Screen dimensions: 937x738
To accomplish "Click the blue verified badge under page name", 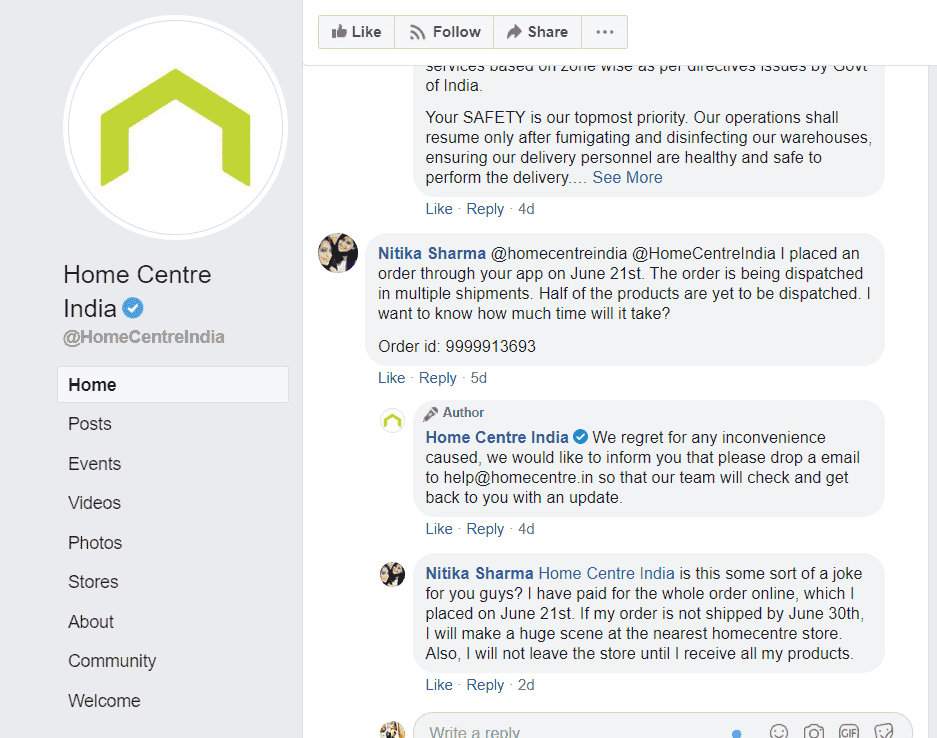I will tap(133, 307).
